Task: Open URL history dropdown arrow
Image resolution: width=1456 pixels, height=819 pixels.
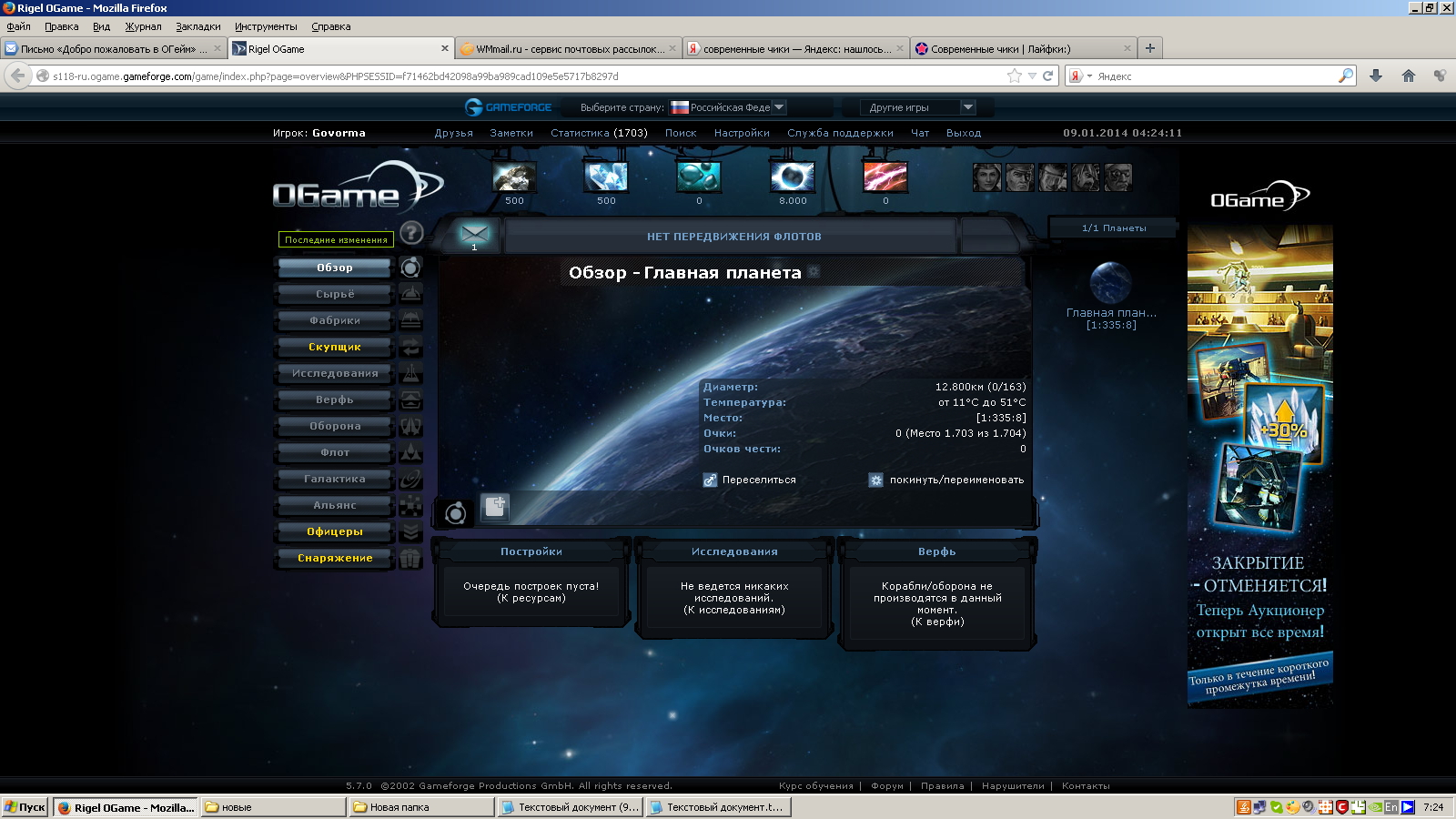Action: tap(1032, 76)
